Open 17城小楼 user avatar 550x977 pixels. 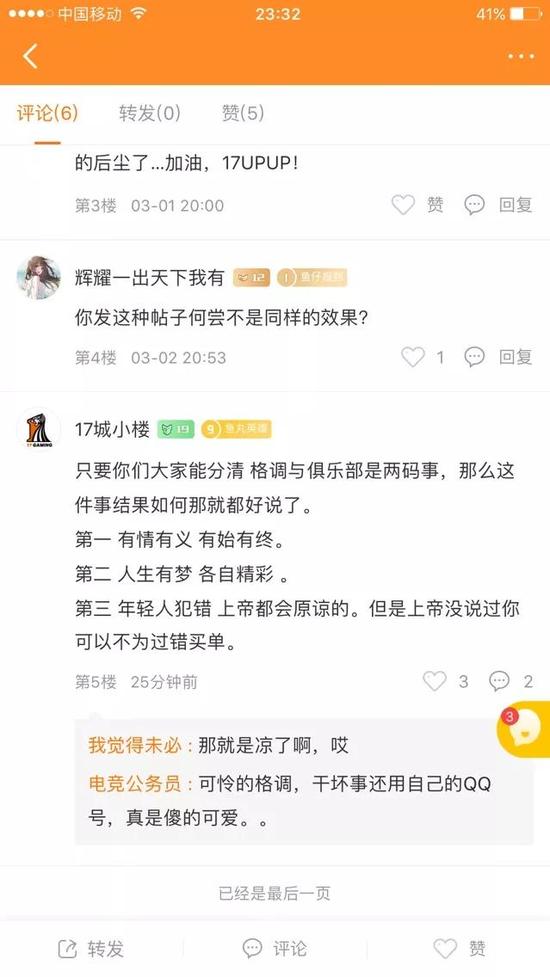pyautogui.click(x=39, y=430)
